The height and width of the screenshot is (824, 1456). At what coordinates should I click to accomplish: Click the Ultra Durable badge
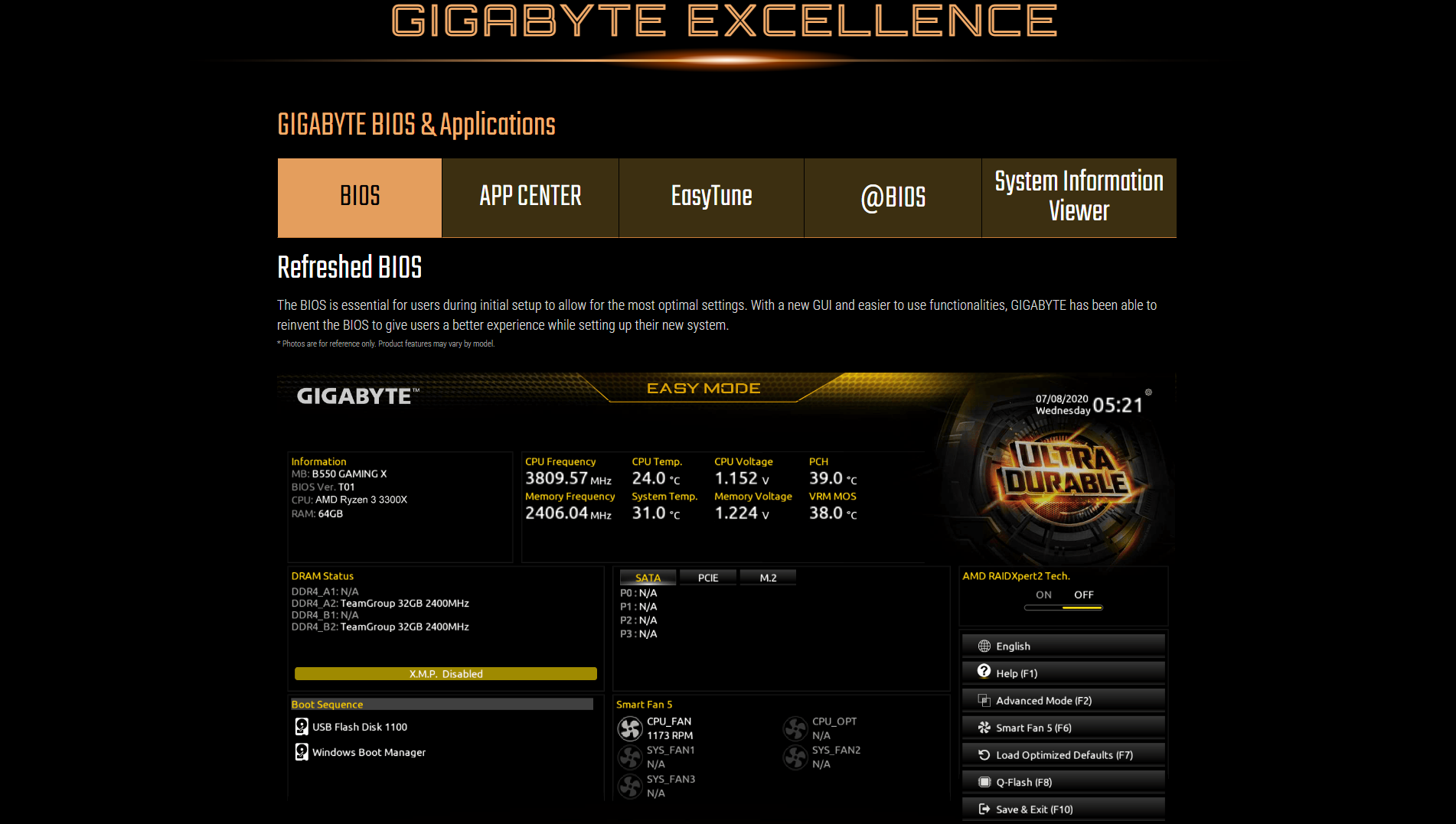[x=1066, y=472]
